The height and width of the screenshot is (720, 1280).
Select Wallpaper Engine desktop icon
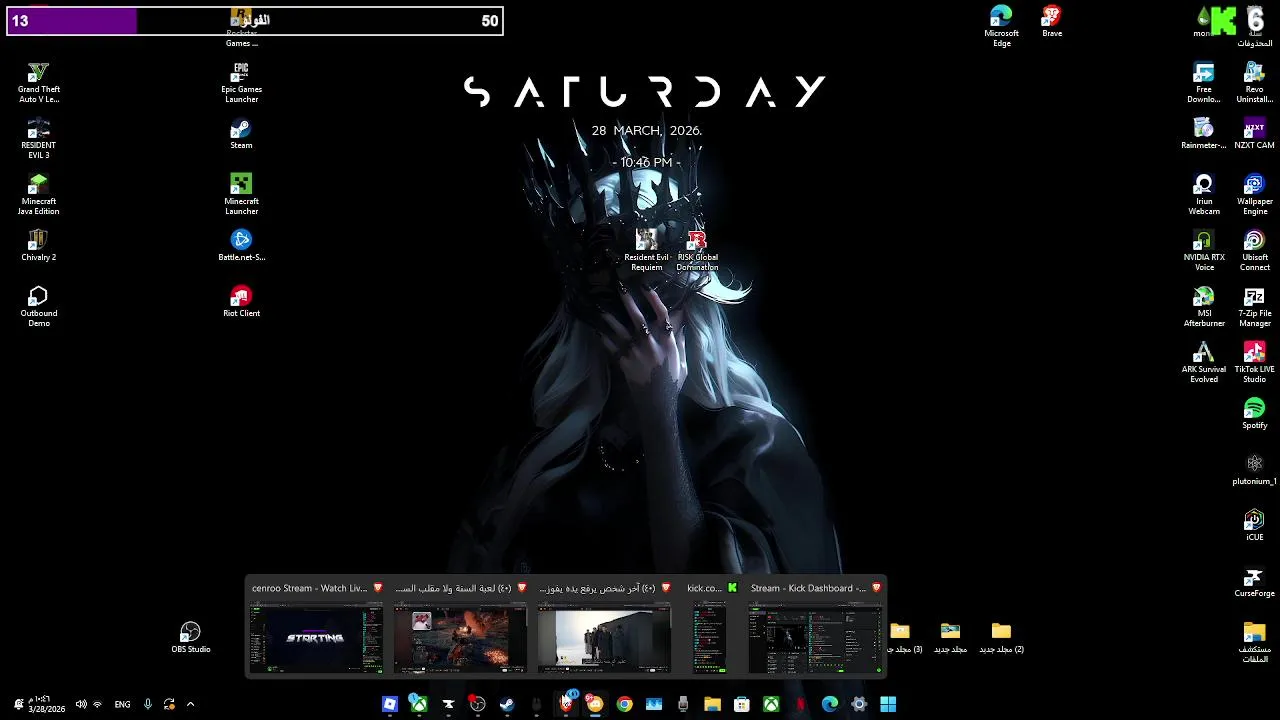1254,195
